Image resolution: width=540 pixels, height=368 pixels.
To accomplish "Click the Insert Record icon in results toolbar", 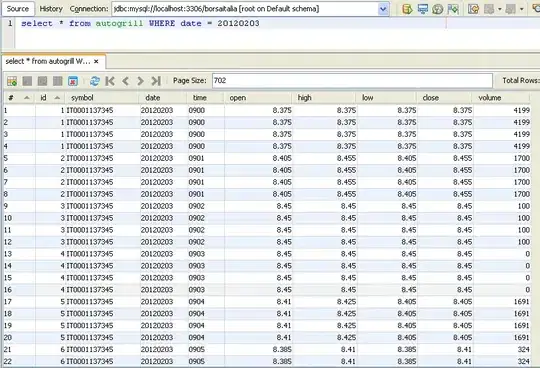I will (x=12, y=81).
